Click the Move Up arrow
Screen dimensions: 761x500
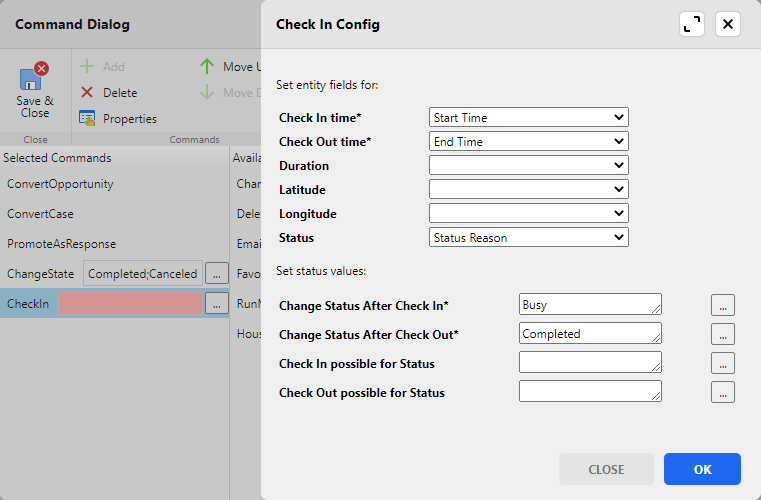(207, 67)
